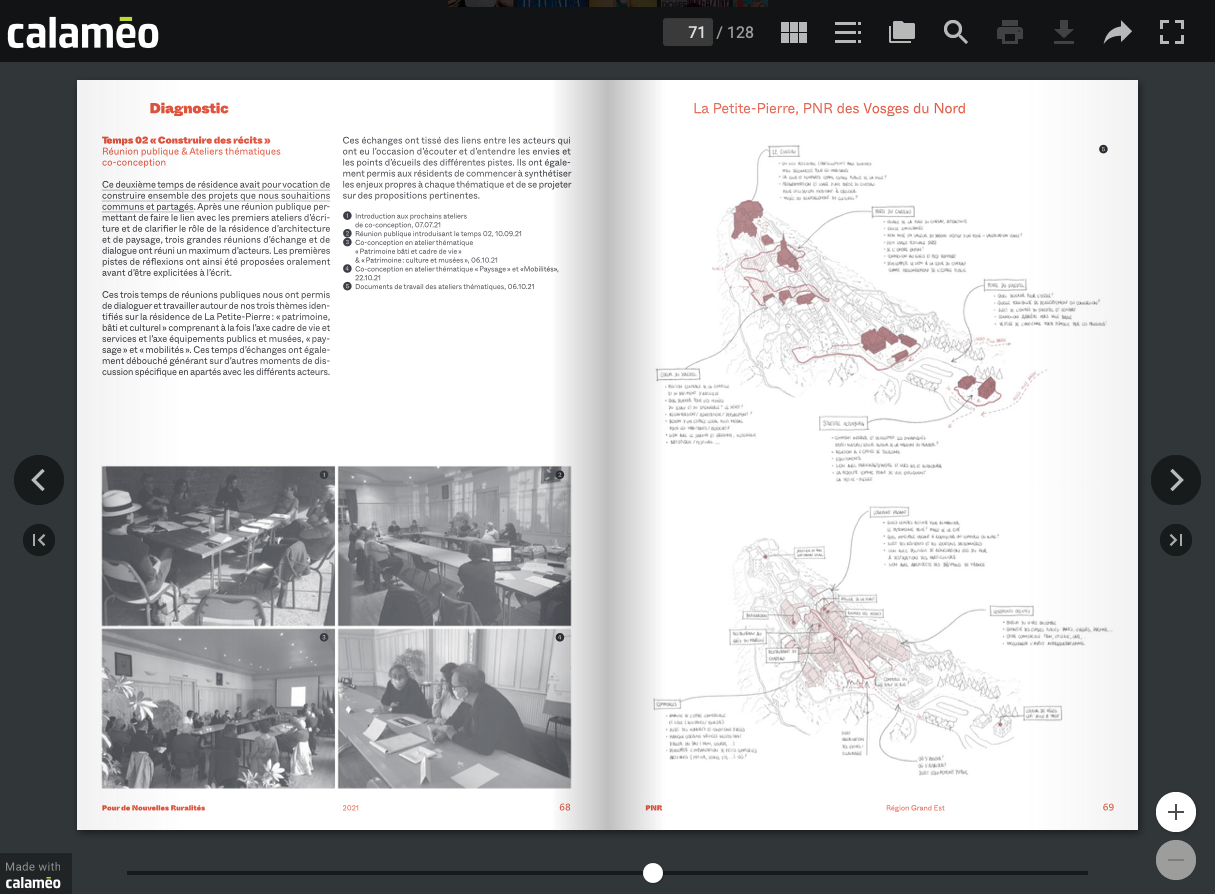Screen dimensions: 1215x894
Task: Open the publications folder icon
Action: pyautogui.click(x=902, y=32)
